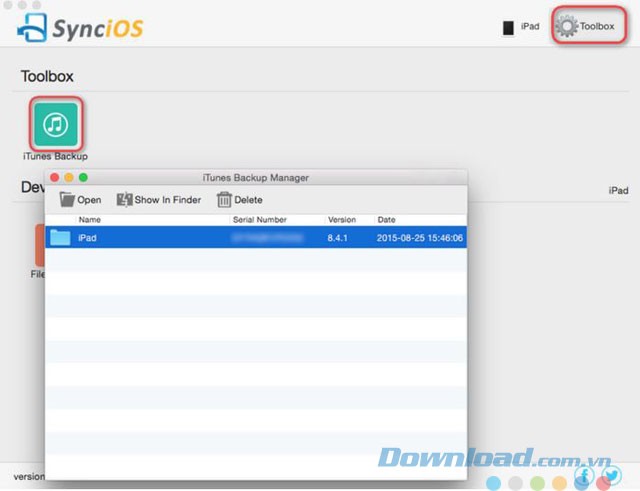Image resolution: width=640 pixels, height=491 pixels.
Task: Minimize the iTunes Backup Manager window
Action: point(69,178)
